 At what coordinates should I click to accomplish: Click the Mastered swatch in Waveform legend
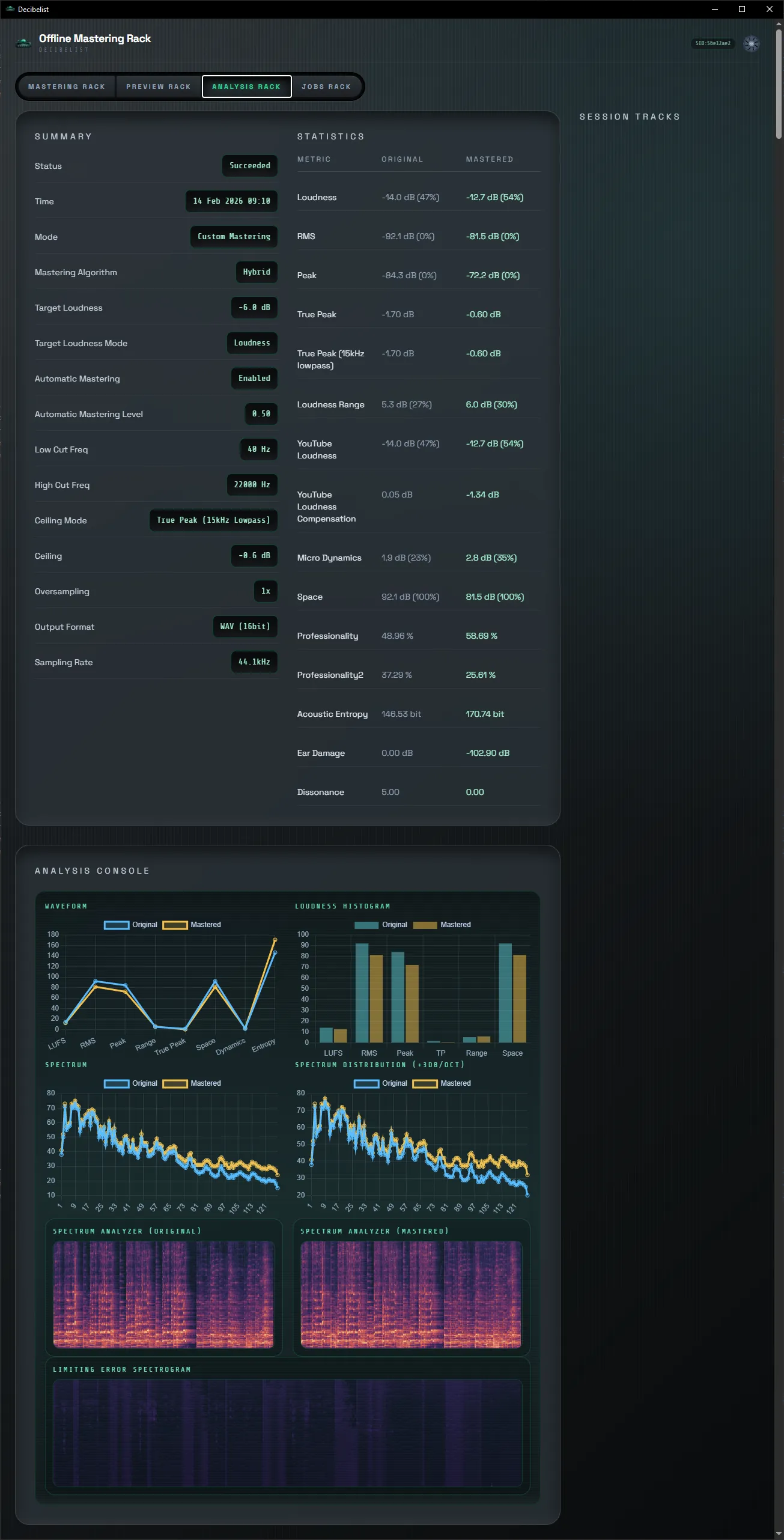pyautogui.click(x=175, y=925)
